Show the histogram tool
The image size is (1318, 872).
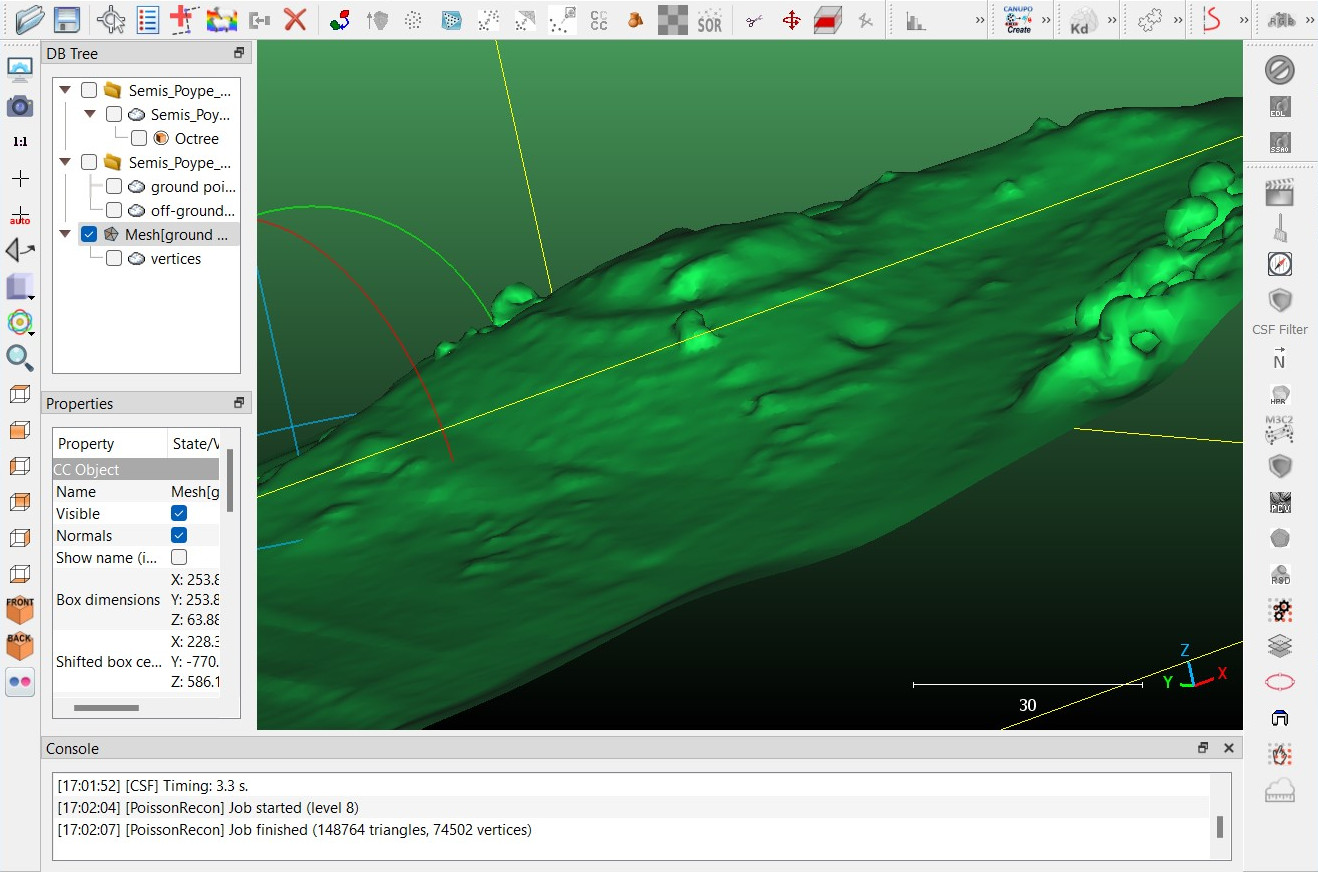(915, 19)
